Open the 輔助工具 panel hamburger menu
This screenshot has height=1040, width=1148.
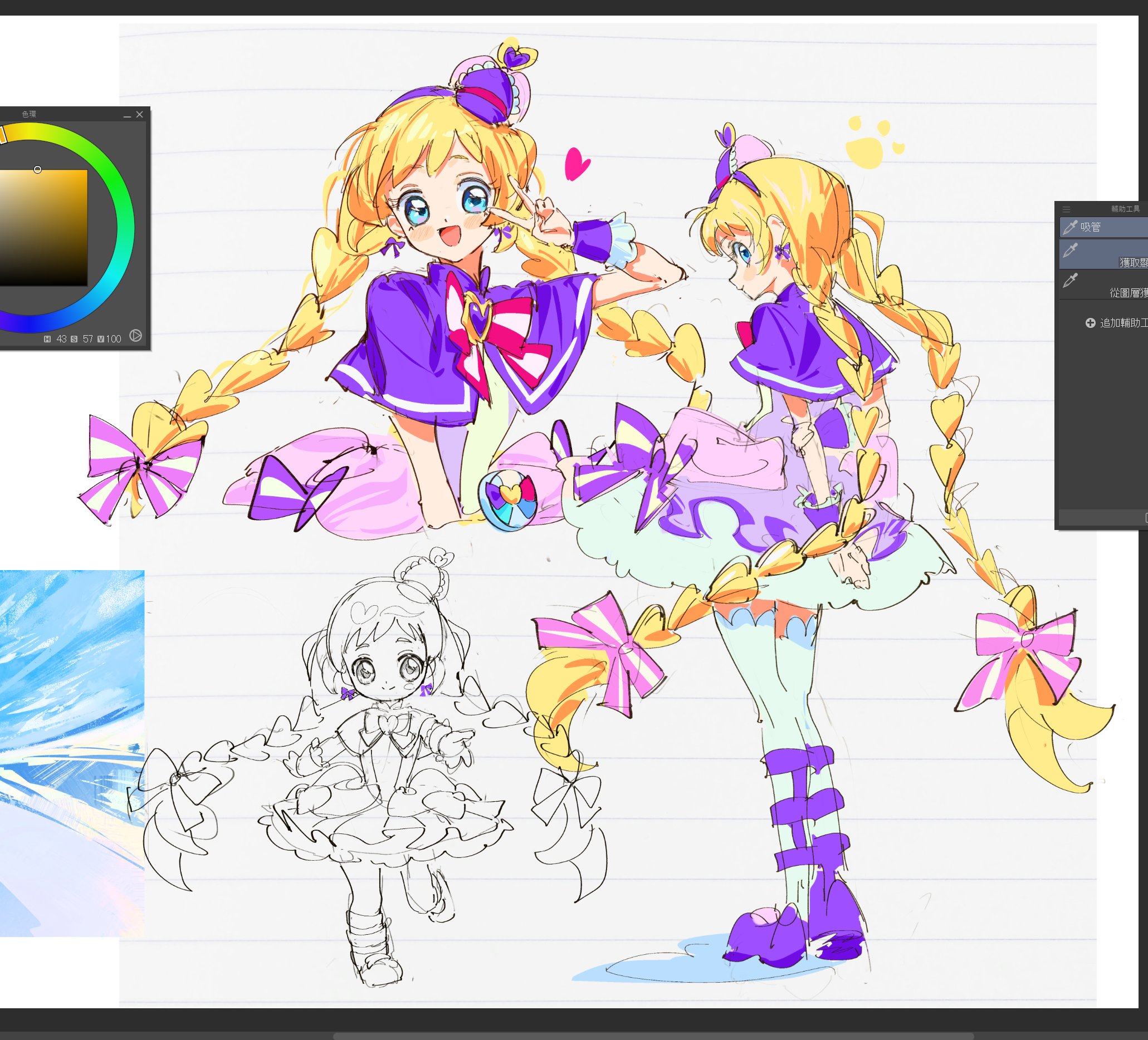1067,209
